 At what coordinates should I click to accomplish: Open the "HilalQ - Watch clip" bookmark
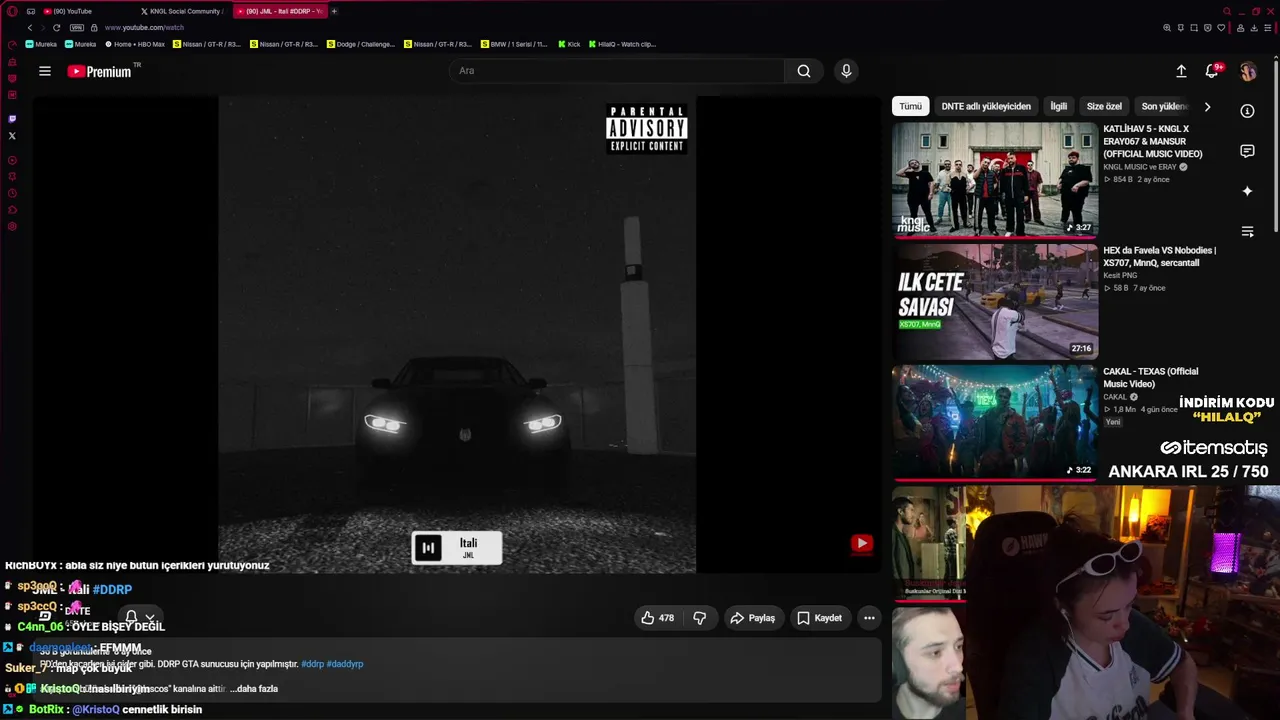(x=622, y=44)
